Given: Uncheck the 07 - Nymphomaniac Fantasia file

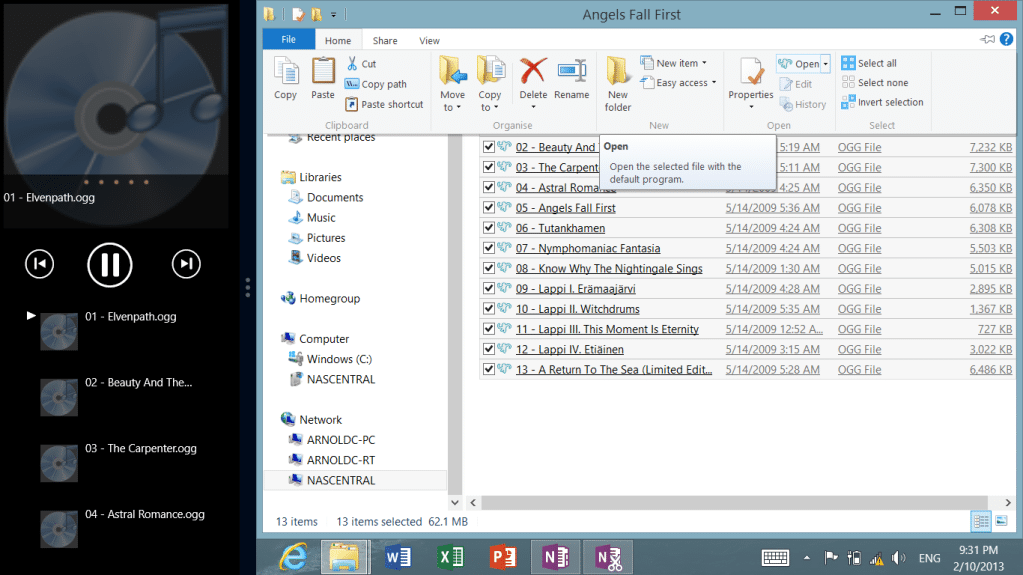Looking at the screenshot, I should [x=488, y=248].
